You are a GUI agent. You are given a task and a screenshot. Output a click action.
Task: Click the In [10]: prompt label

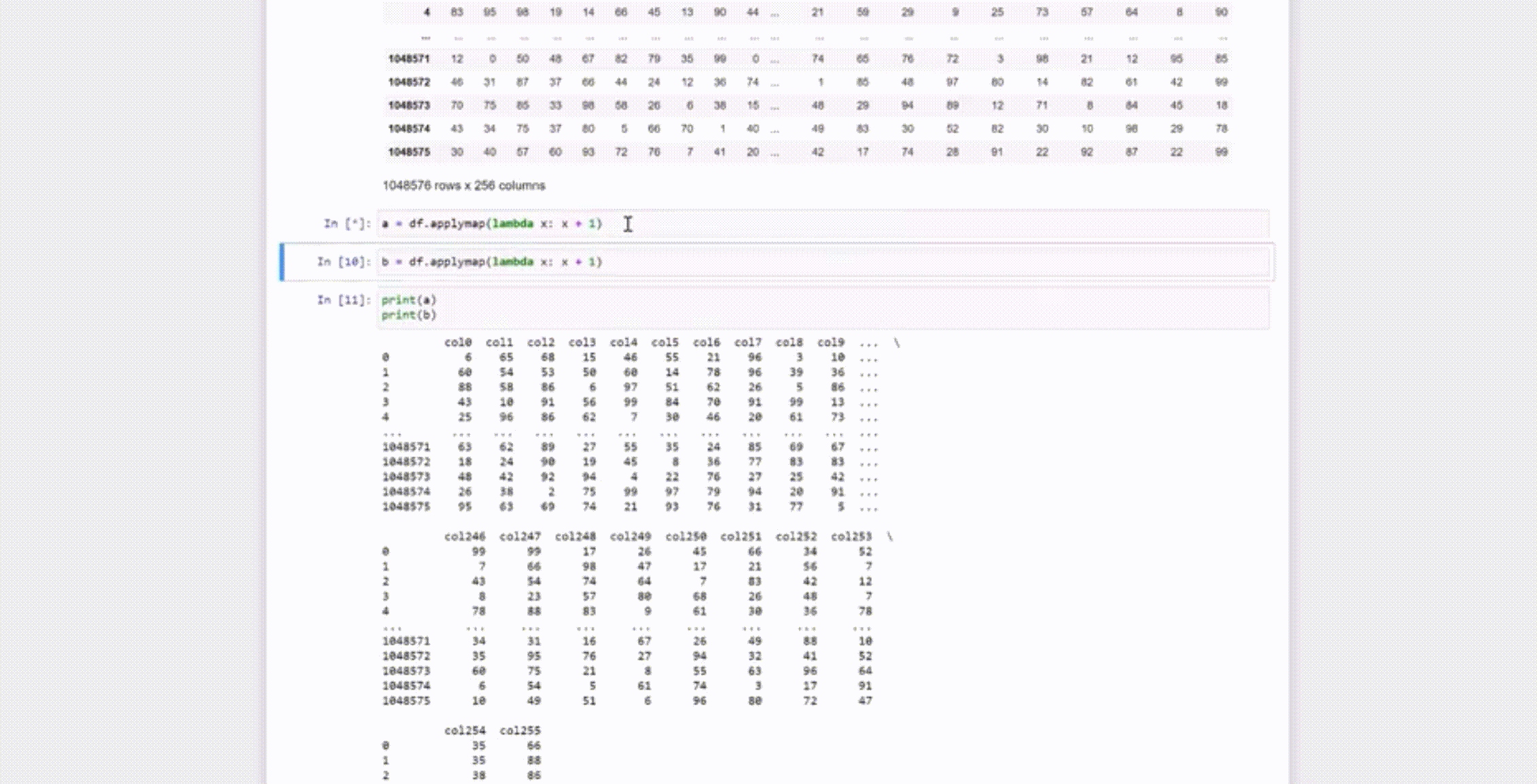[344, 262]
